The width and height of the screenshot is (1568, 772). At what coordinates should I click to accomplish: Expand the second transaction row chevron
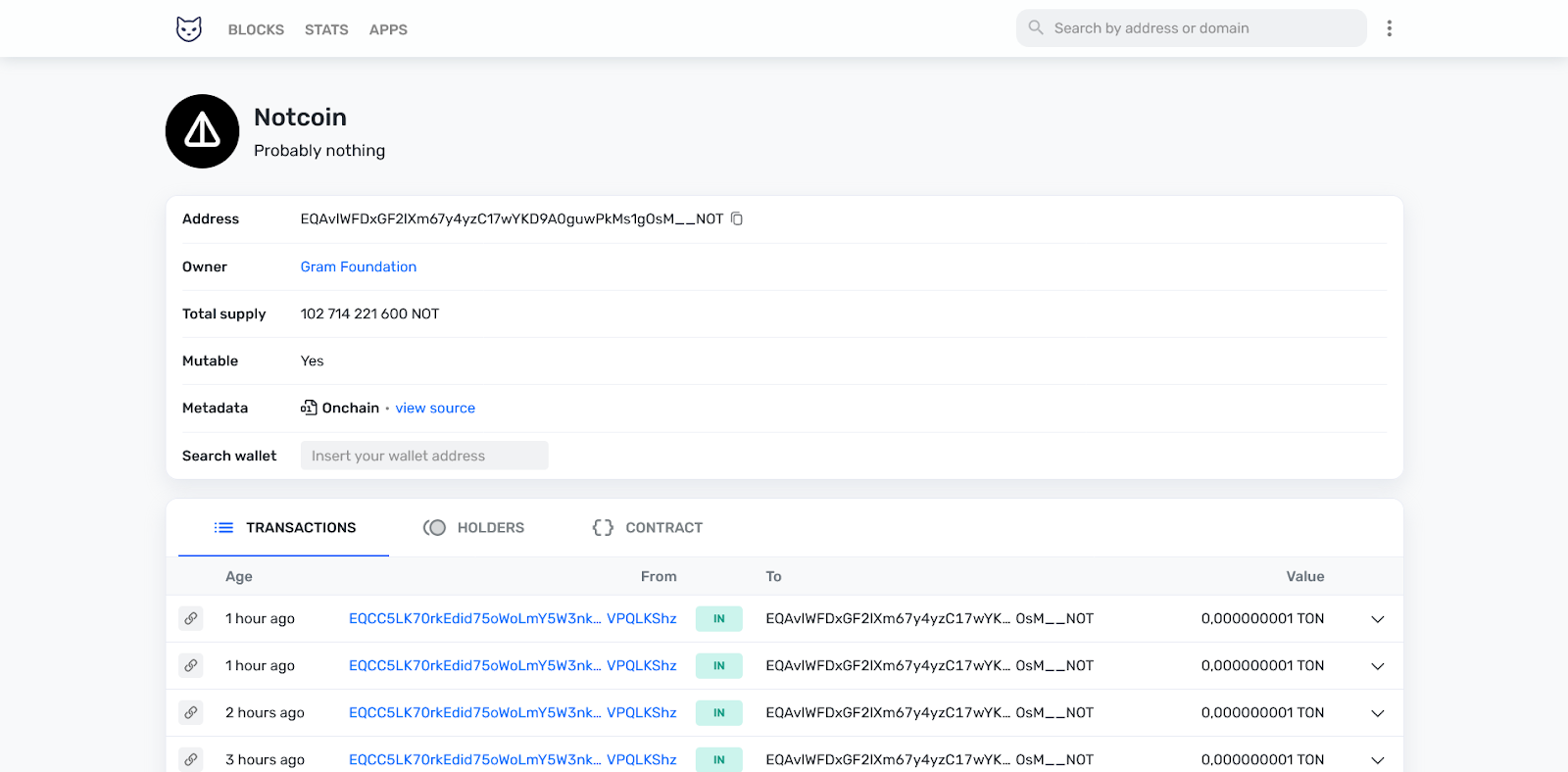pos(1377,666)
